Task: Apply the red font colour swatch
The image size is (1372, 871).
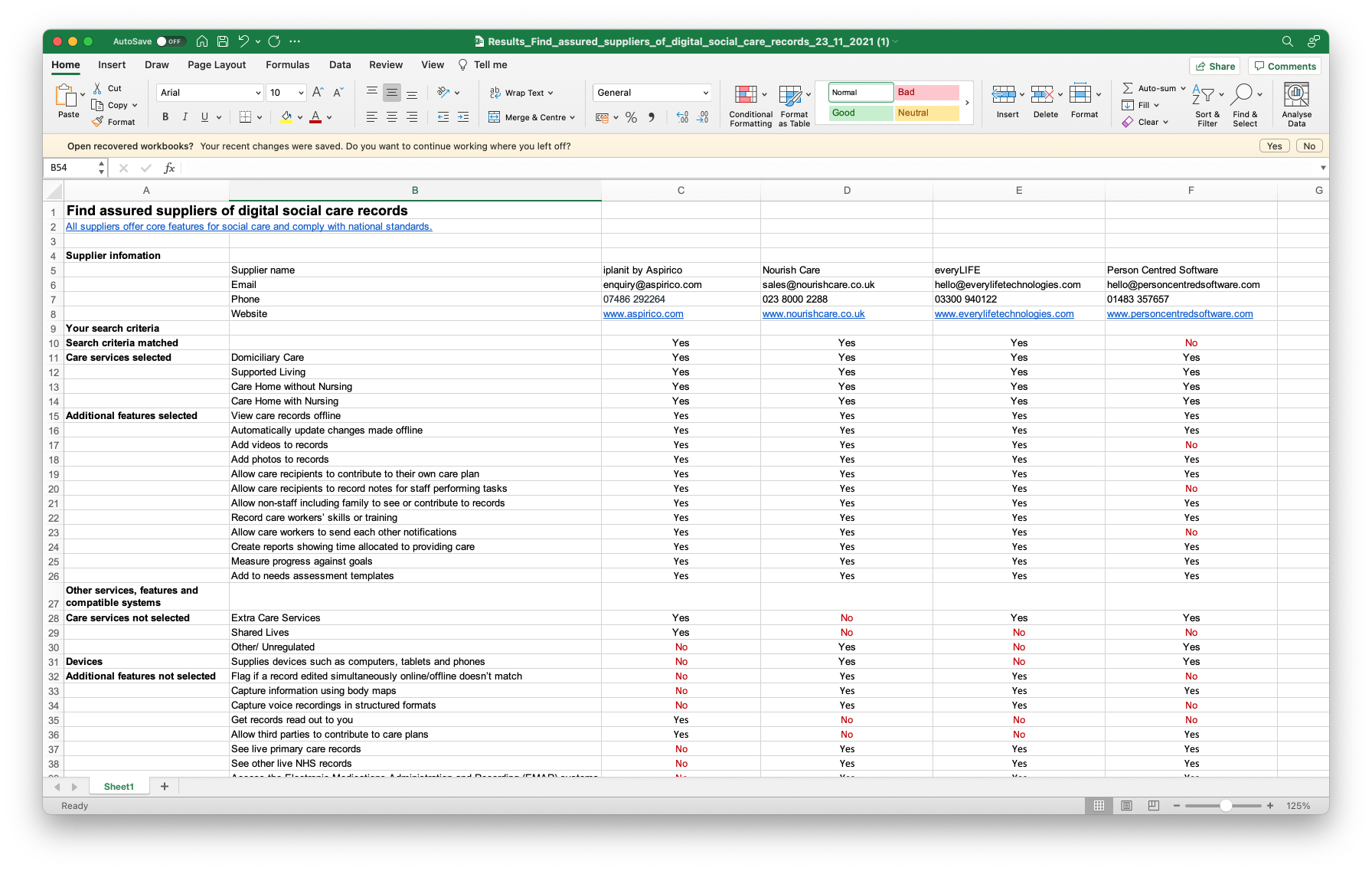Action: click(315, 117)
